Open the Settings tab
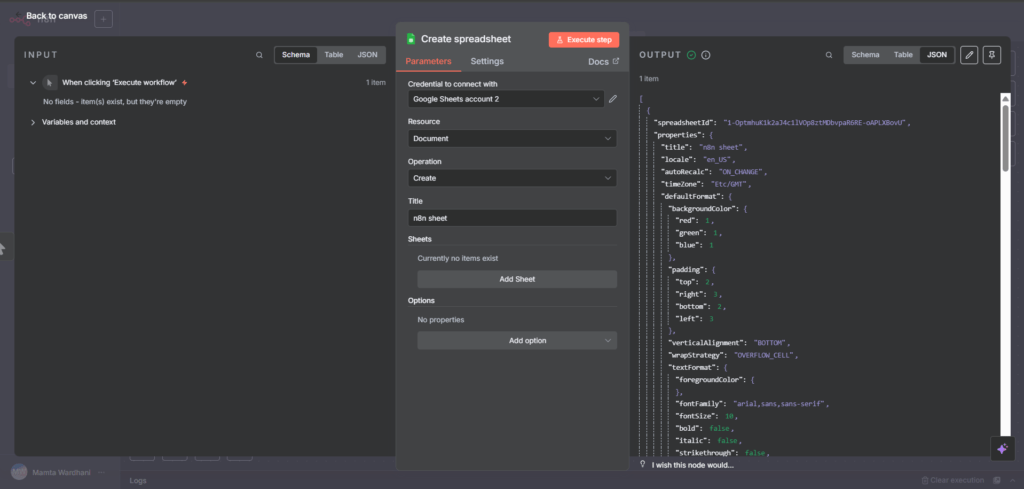 pyautogui.click(x=487, y=62)
